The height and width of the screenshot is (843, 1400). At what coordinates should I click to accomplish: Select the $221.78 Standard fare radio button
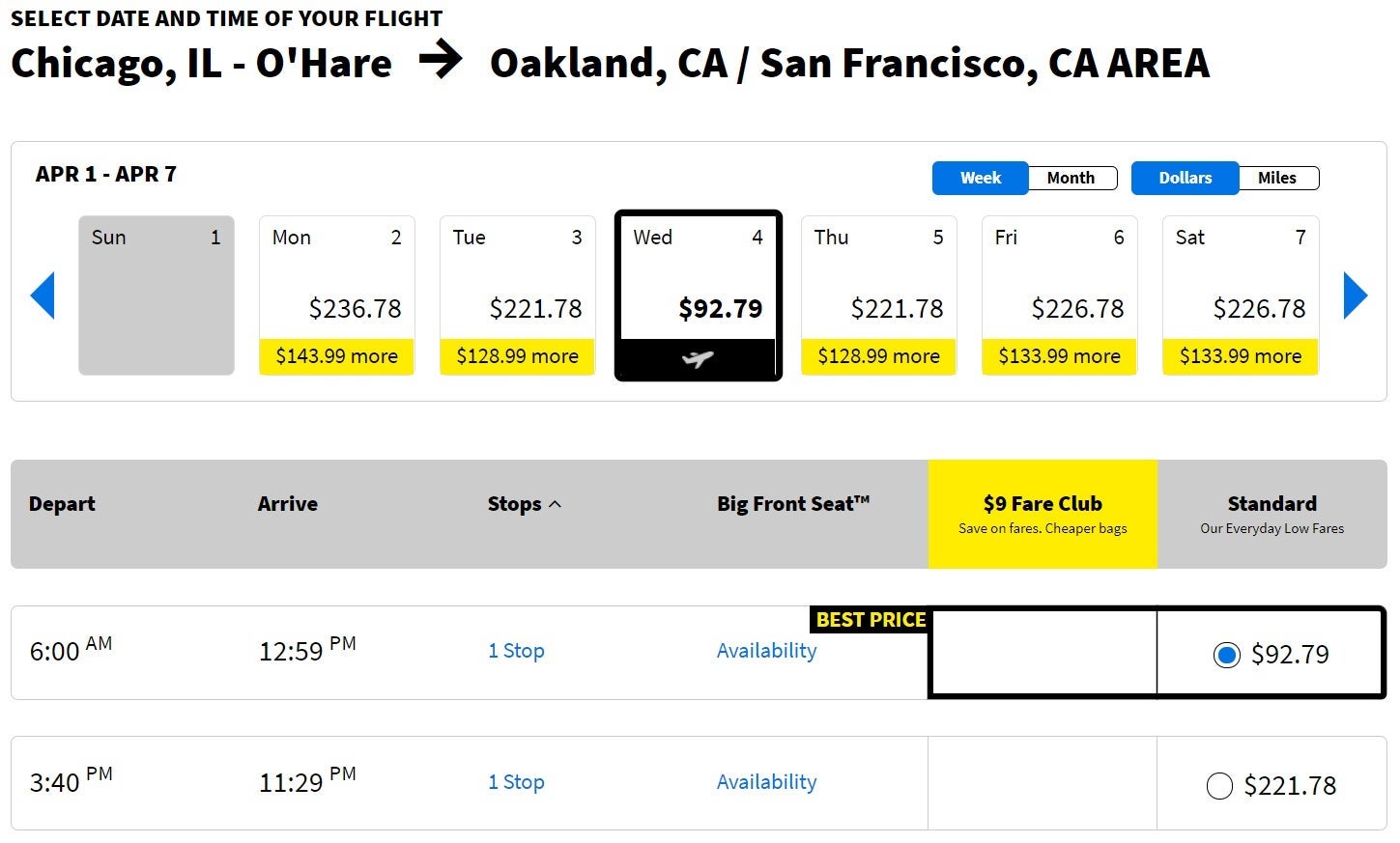click(x=1219, y=786)
